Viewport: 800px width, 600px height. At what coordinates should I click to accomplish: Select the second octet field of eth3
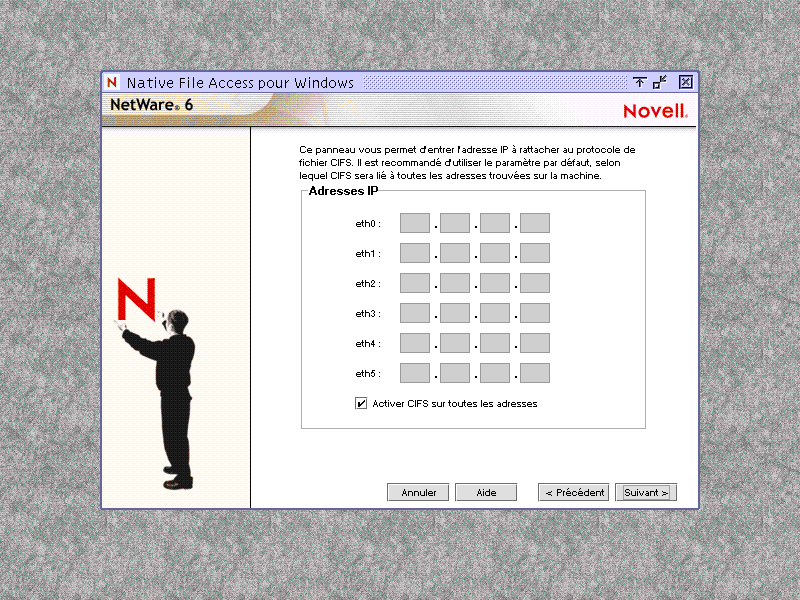coord(455,313)
